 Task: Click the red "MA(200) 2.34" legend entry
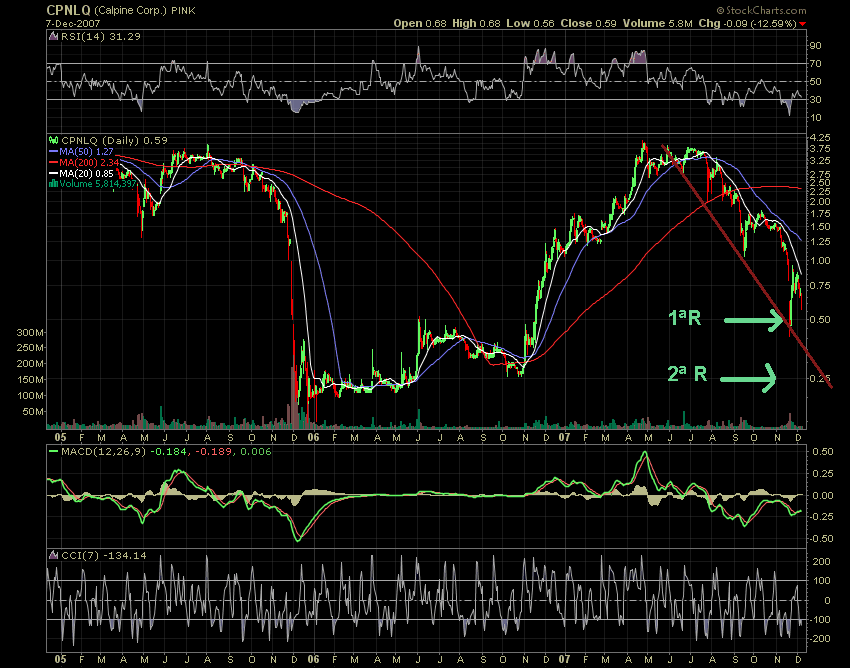pyautogui.click(x=89, y=163)
